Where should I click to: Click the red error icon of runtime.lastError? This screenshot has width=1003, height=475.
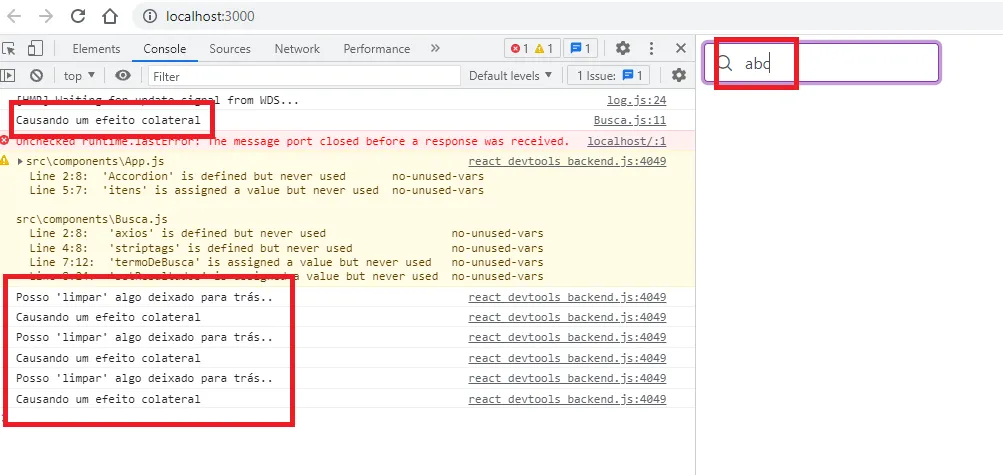pos(5,141)
